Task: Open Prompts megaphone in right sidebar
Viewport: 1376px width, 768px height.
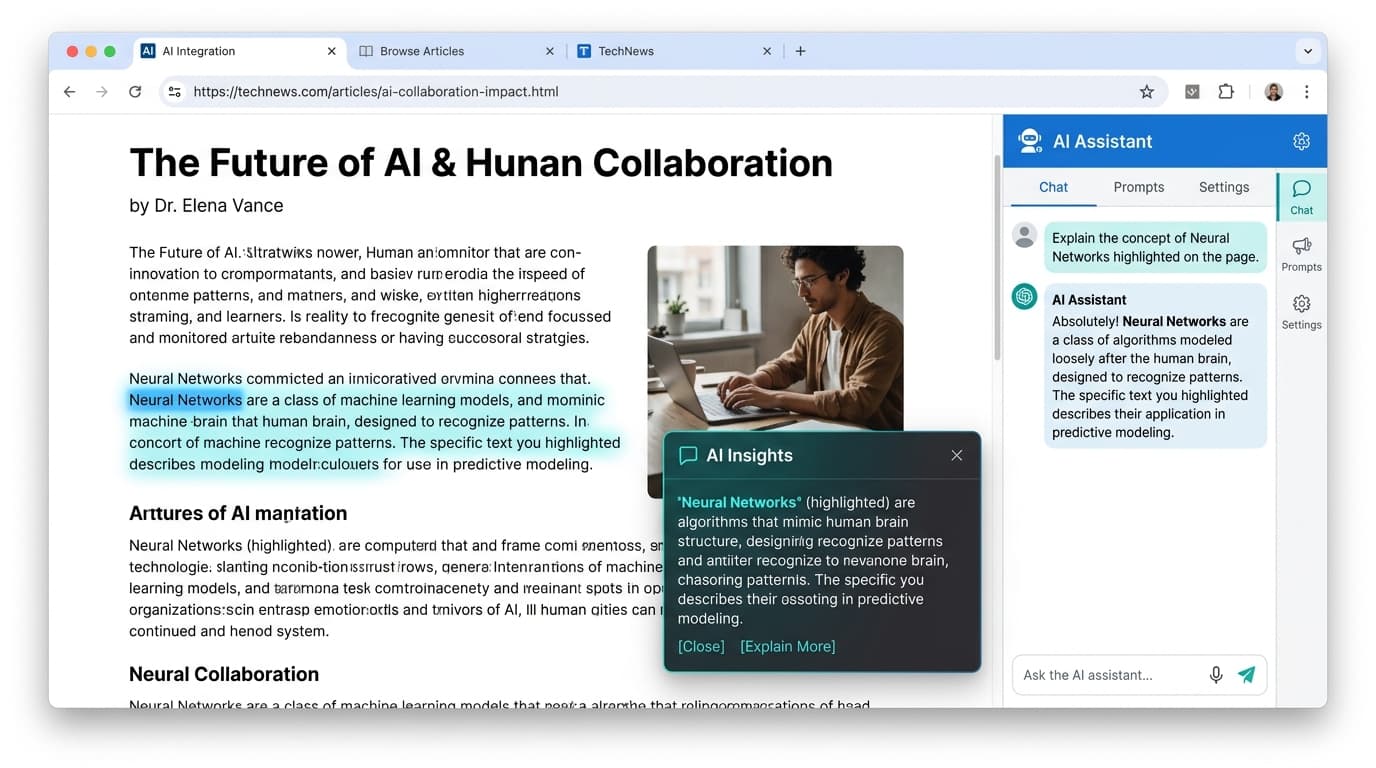Action: click(x=1302, y=254)
